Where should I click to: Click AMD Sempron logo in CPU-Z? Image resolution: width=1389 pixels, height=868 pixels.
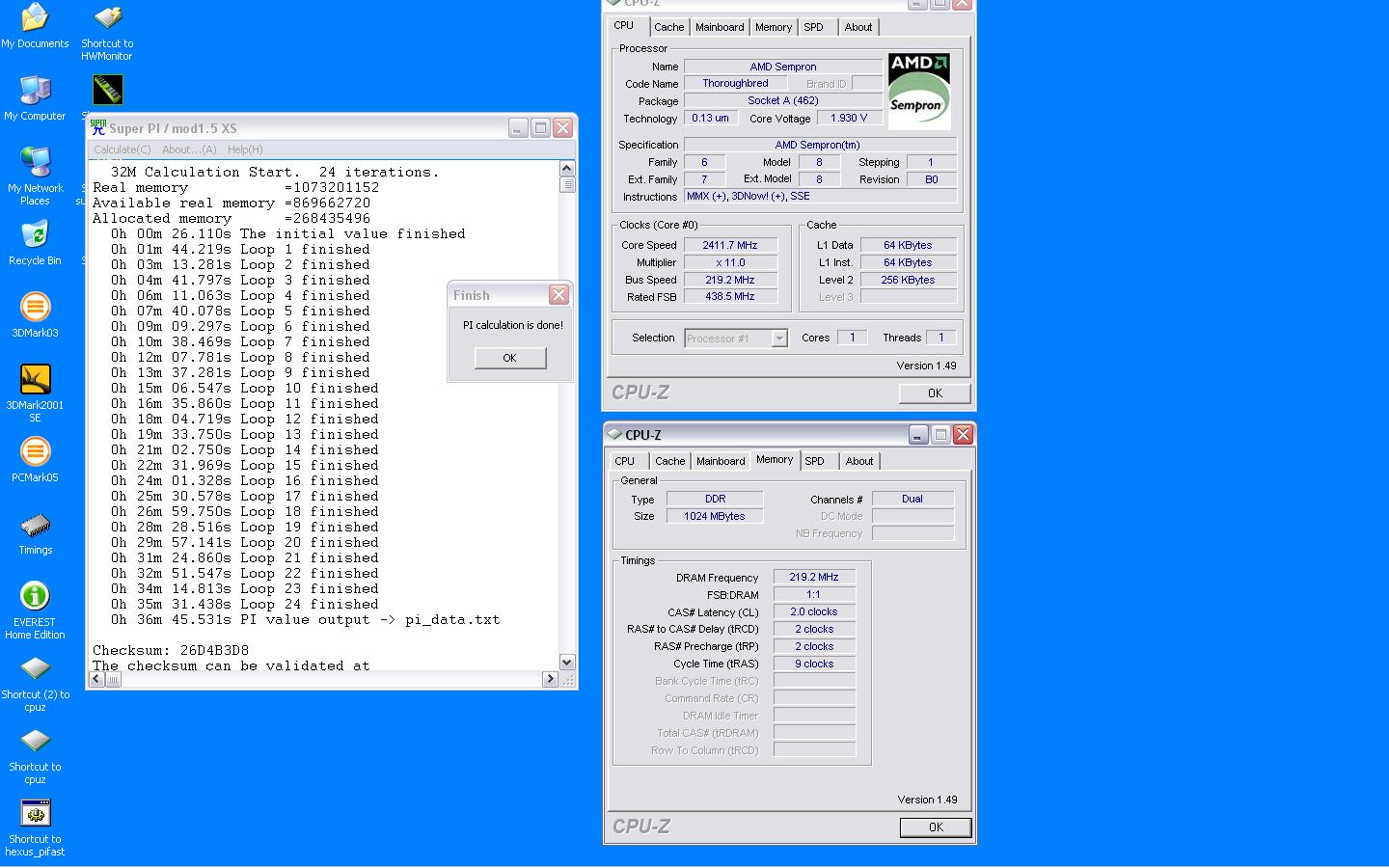click(x=919, y=92)
